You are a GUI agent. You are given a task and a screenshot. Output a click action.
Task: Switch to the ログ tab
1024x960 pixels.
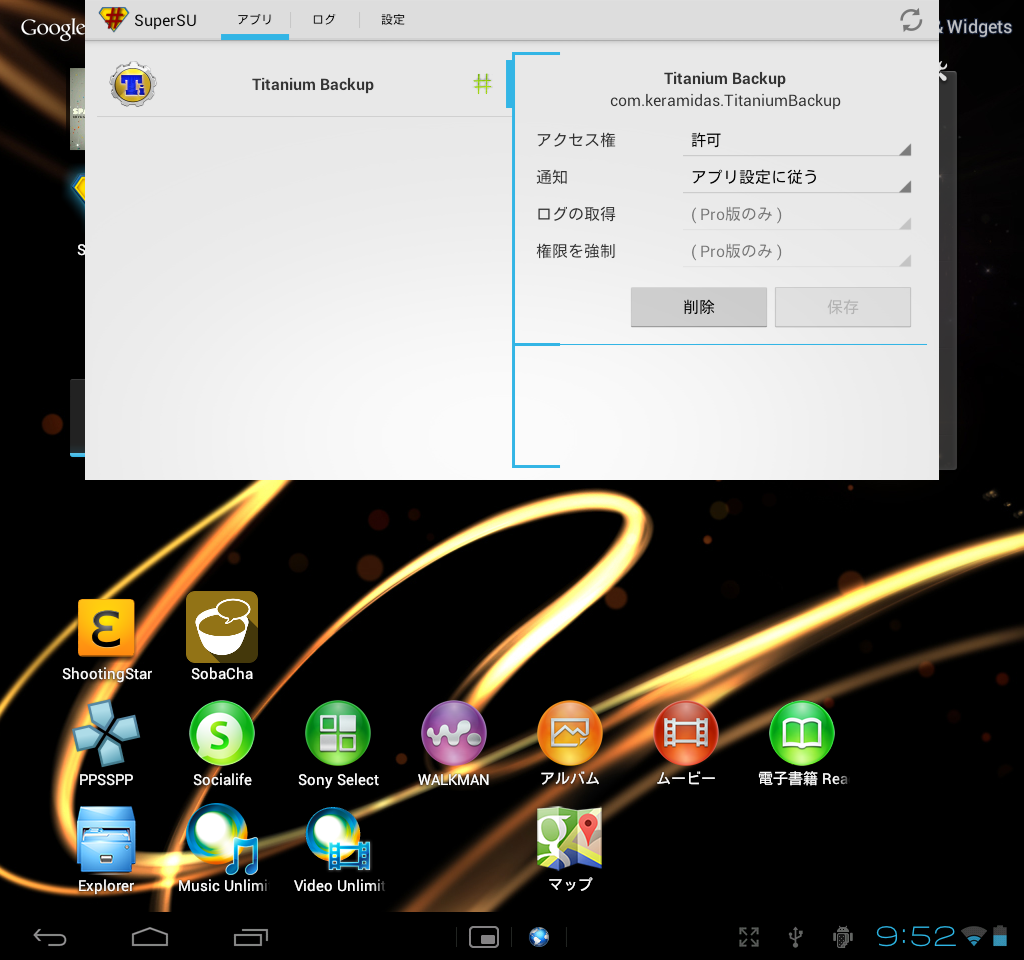pyautogui.click(x=324, y=20)
